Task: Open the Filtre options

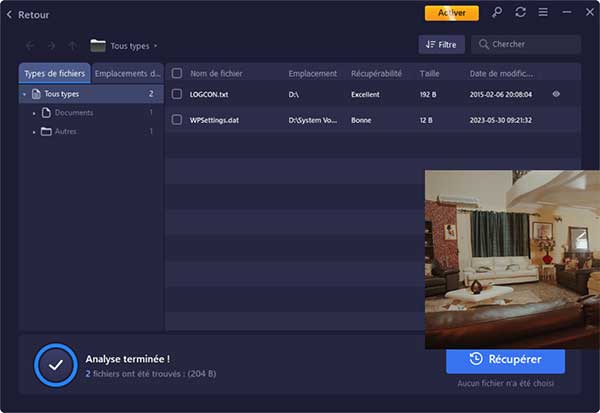Action: 441,45
